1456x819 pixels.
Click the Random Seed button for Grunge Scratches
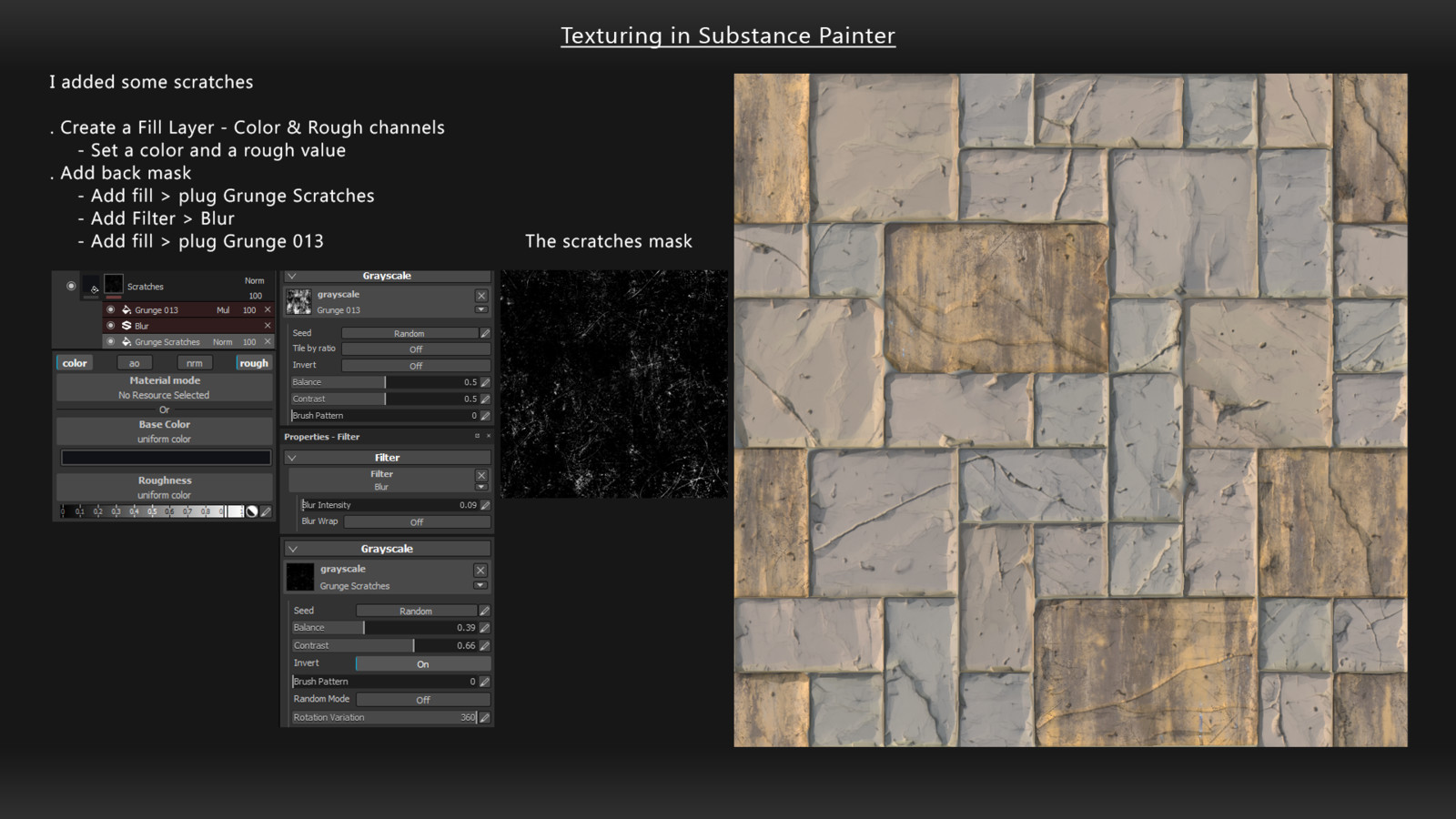(x=416, y=611)
